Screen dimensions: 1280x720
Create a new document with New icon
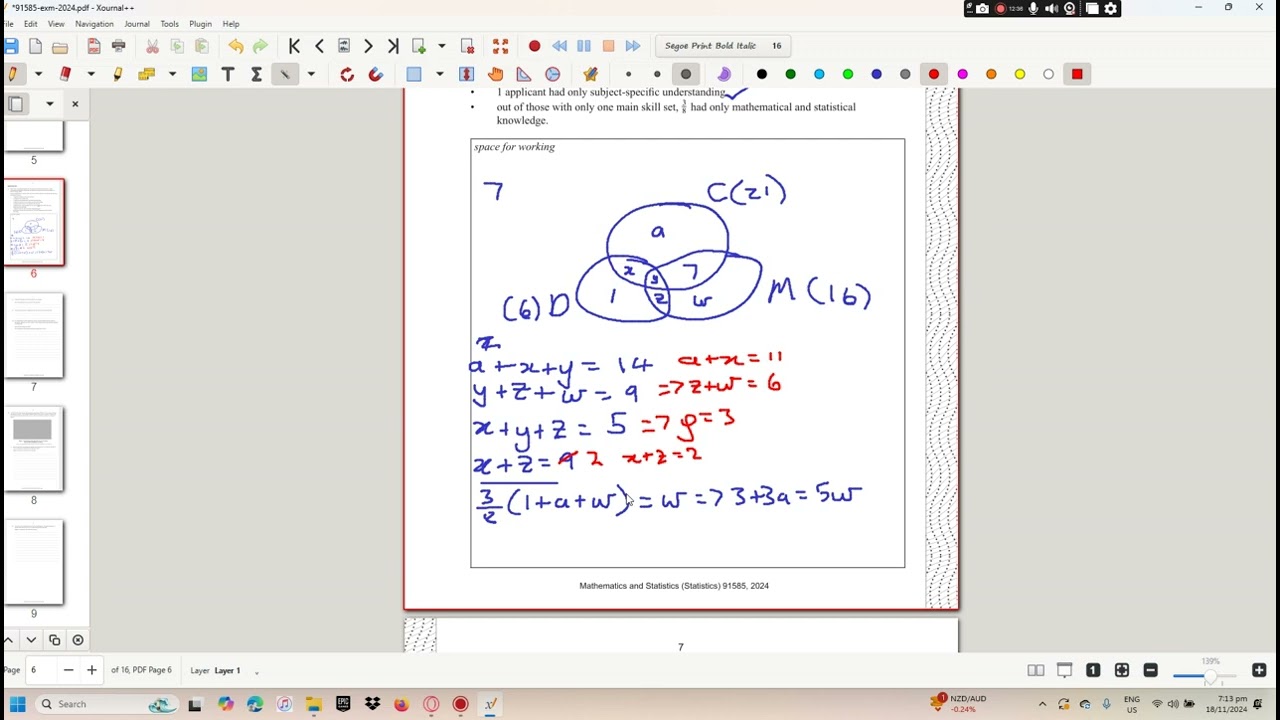point(36,46)
